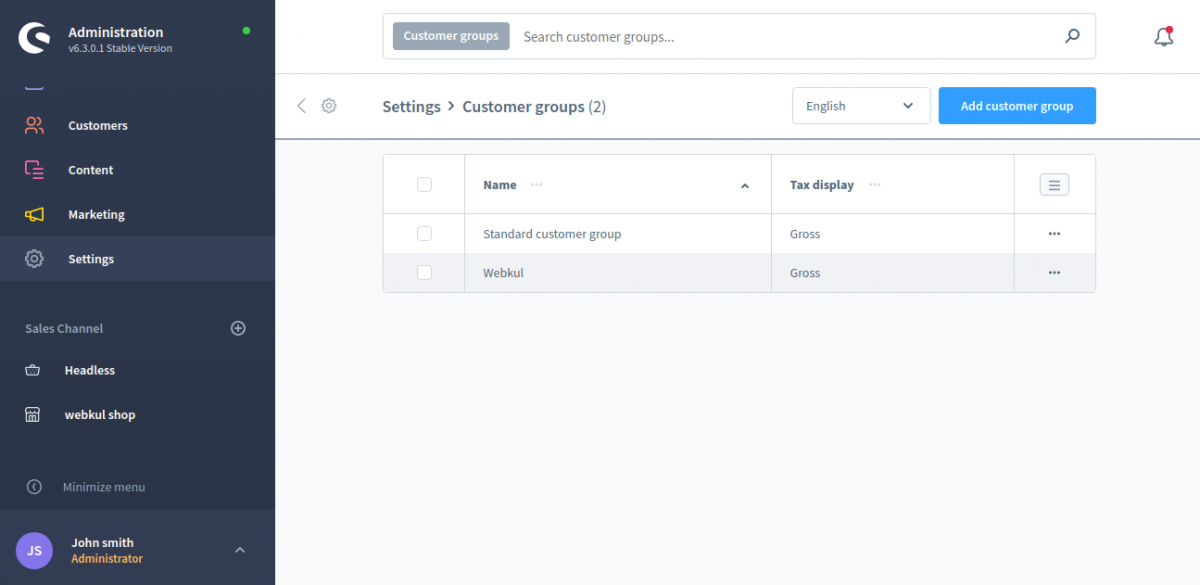
Task: Open the English language dropdown
Action: (x=861, y=105)
